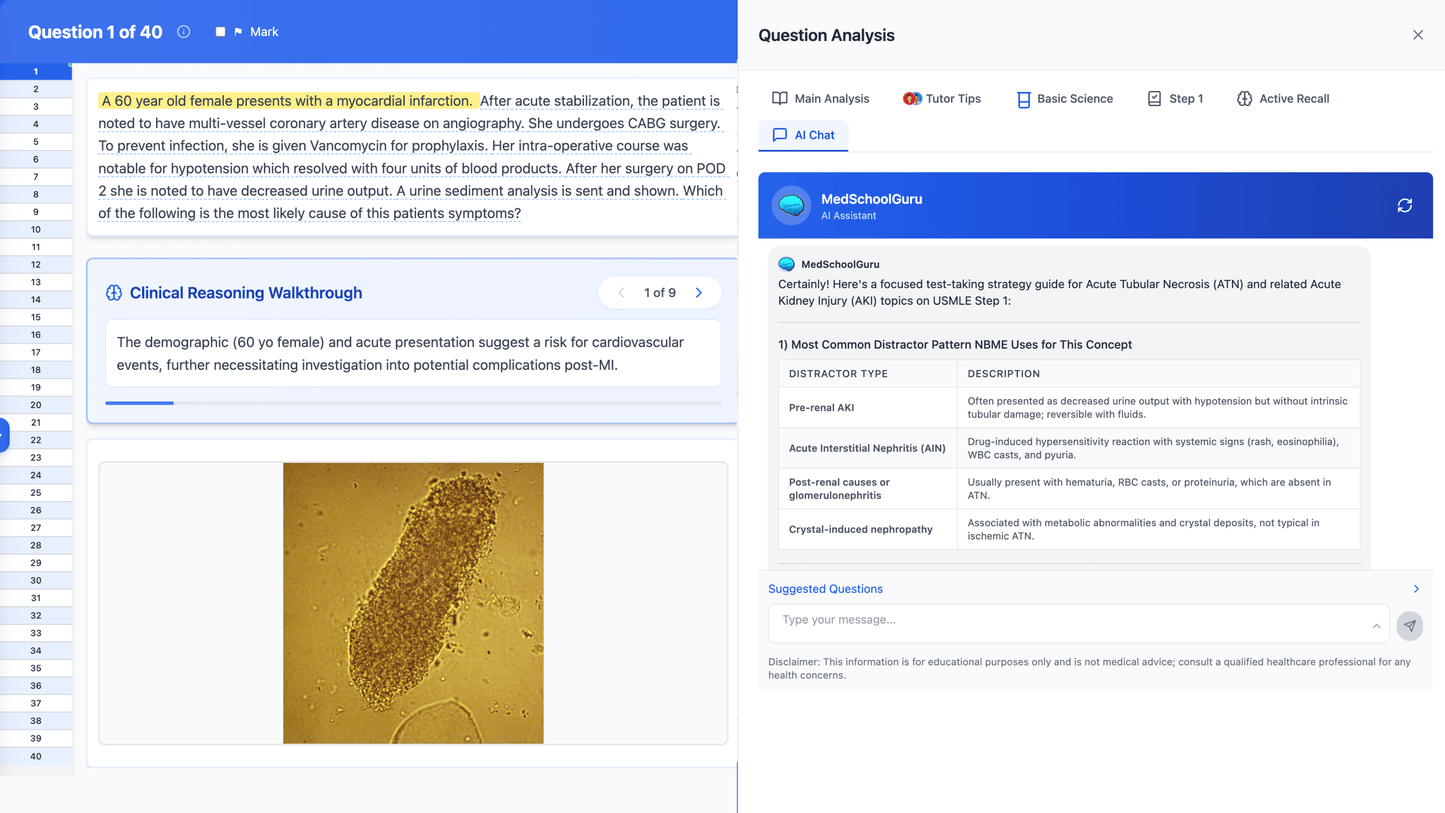The image size is (1445, 813).
Task: Switch to the Tutor Tips tab
Action: coord(941,99)
